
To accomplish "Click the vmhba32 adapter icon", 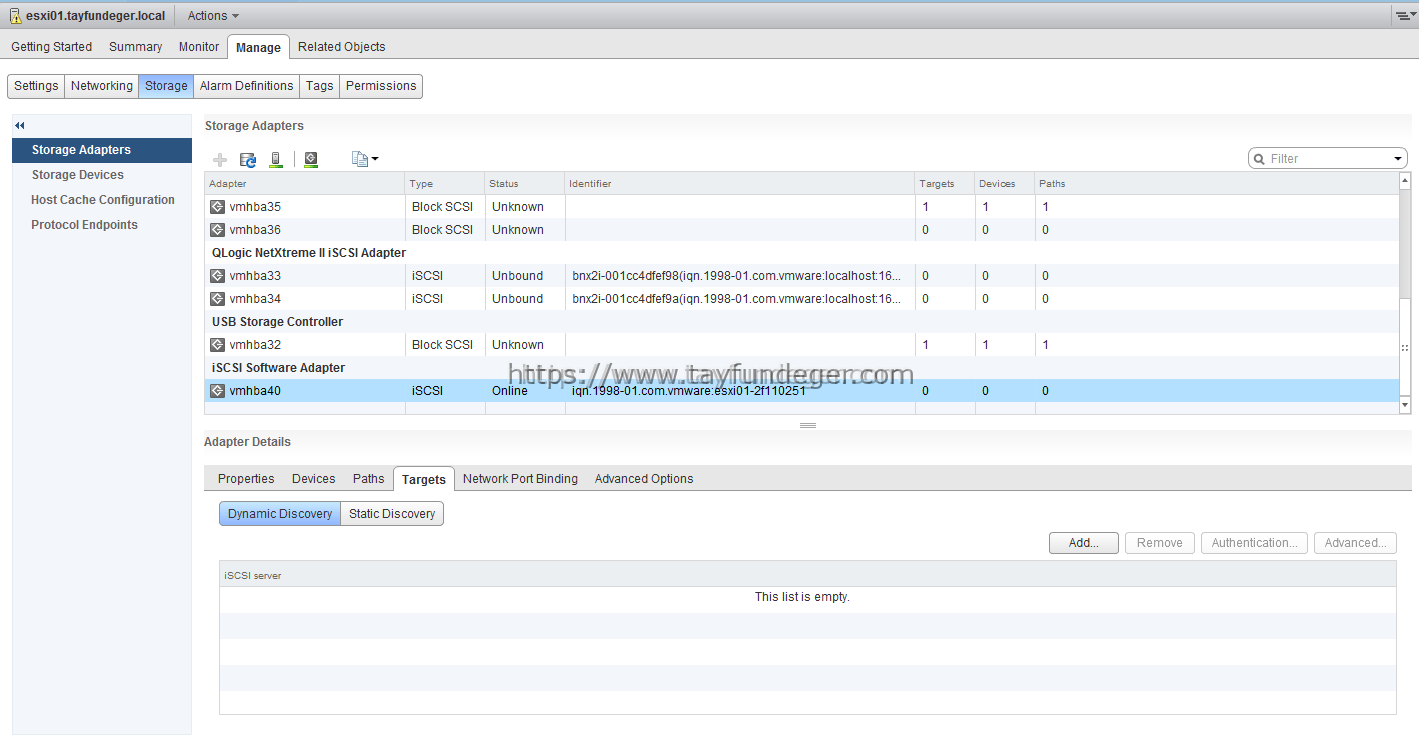I will click(x=217, y=345).
